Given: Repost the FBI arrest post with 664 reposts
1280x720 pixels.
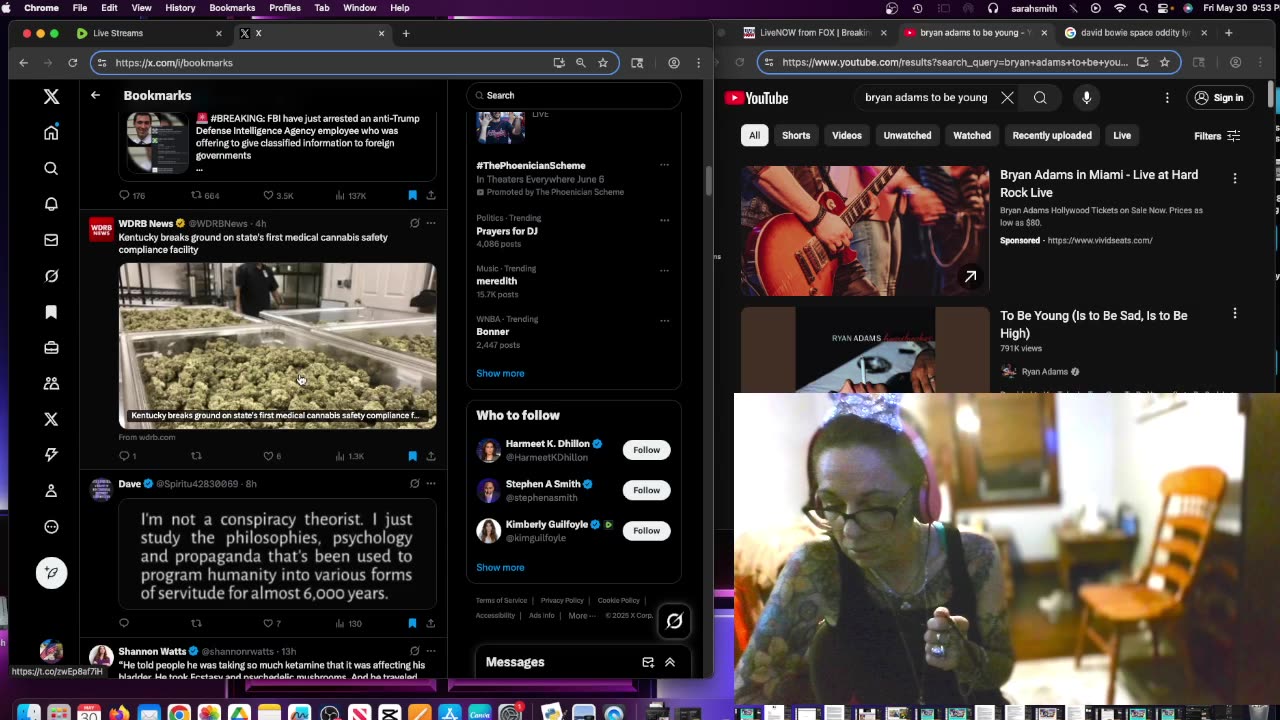Looking at the screenshot, I should 205,196.
